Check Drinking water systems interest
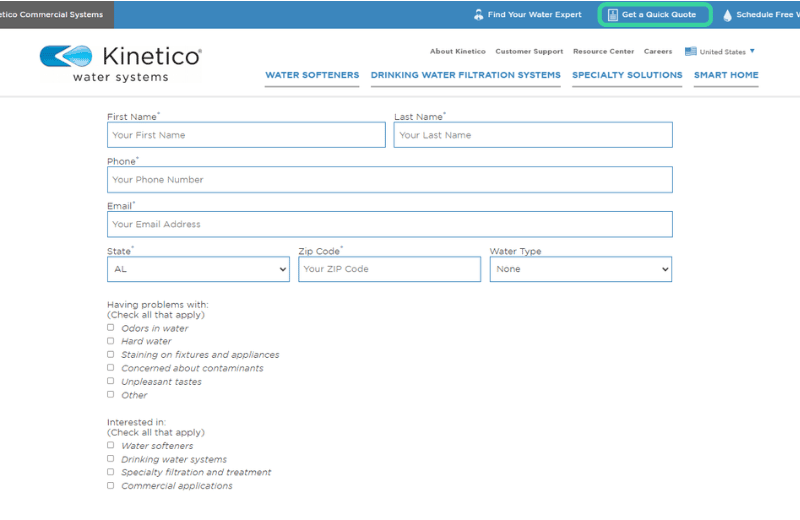Screen dimensions: 800x520 point(110,458)
